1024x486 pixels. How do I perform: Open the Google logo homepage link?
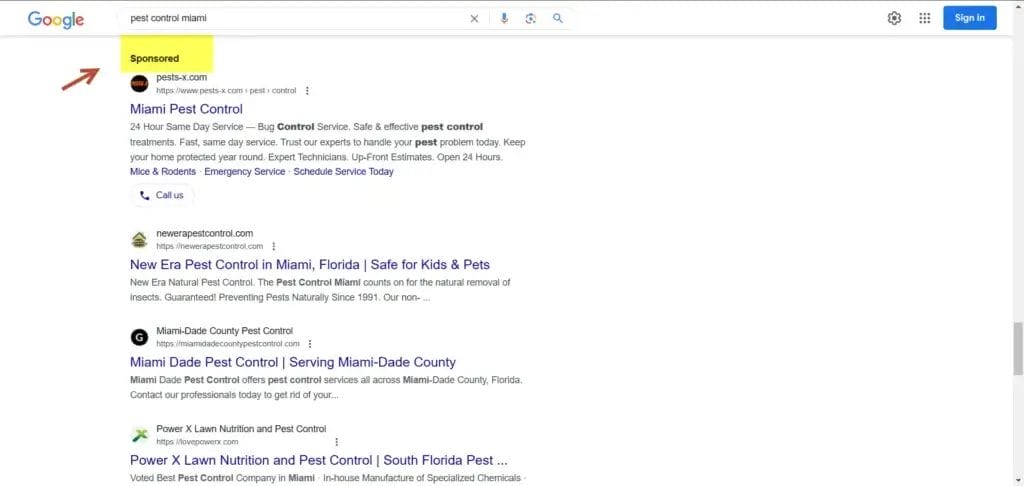(56, 19)
